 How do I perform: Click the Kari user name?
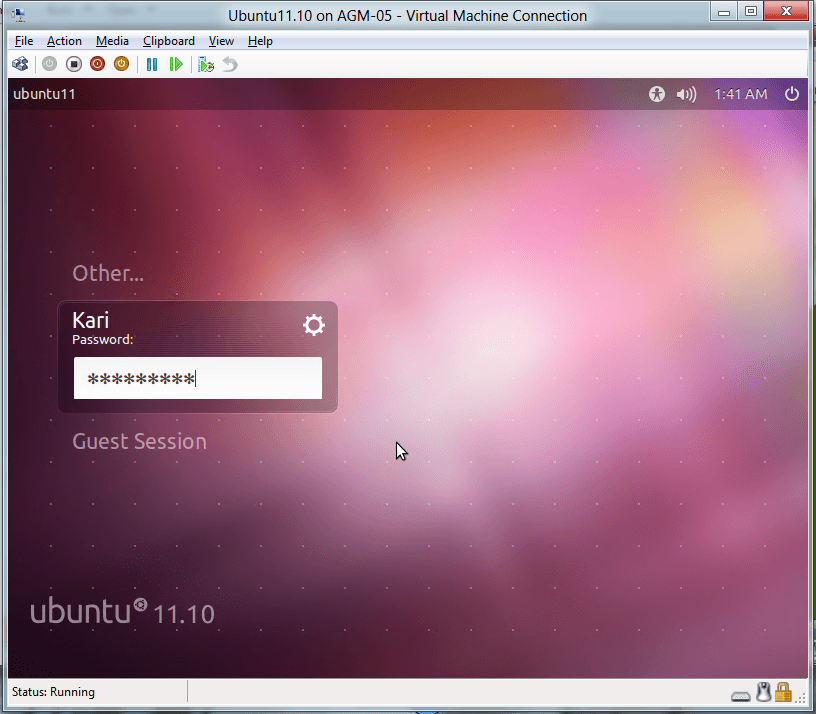click(91, 321)
